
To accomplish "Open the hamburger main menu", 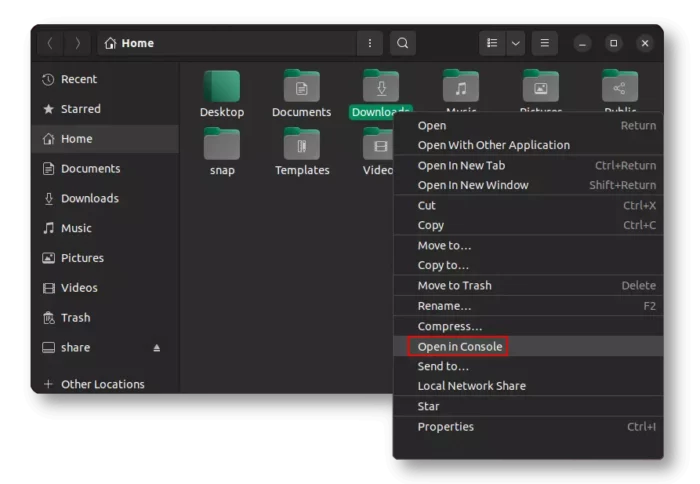I will click(545, 43).
